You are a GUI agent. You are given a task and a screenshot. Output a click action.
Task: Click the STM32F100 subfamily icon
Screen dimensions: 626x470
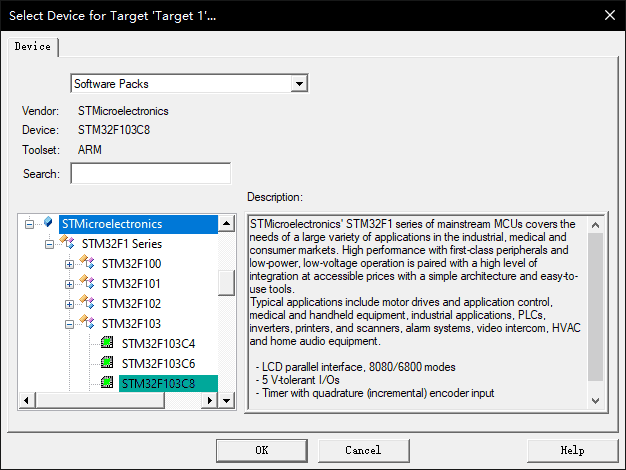click(x=88, y=264)
